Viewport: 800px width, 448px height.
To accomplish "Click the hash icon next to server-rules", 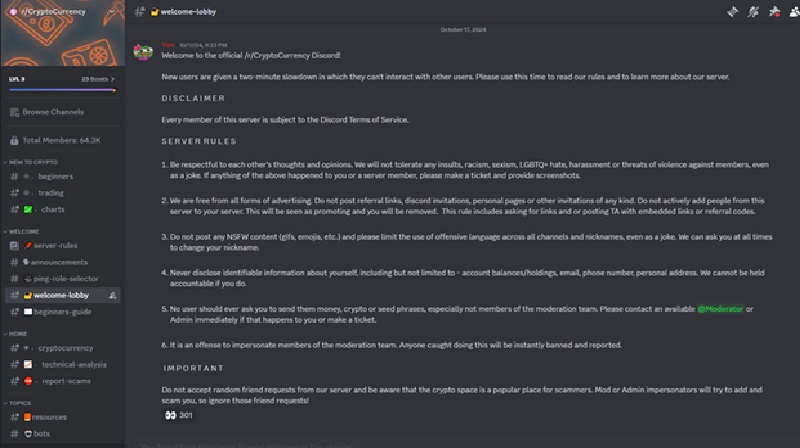I will (x=14, y=245).
